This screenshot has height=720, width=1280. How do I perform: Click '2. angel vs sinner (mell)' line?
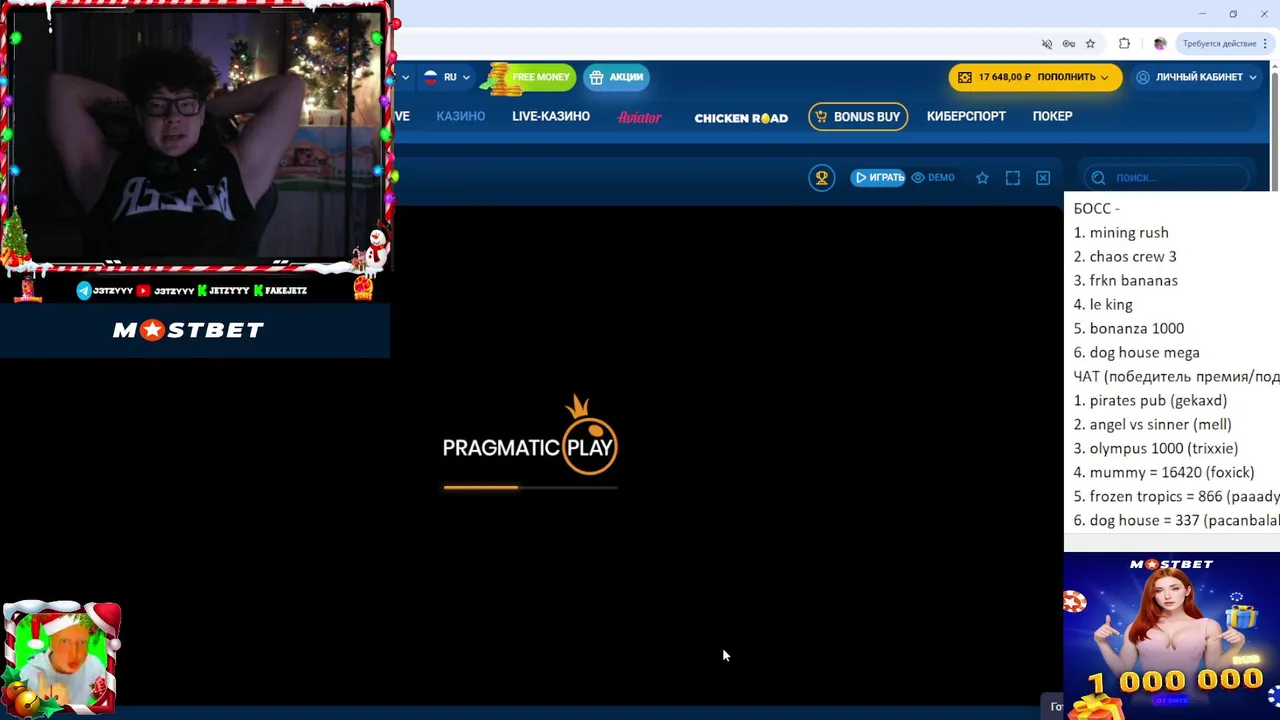click(x=1153, y=424)
